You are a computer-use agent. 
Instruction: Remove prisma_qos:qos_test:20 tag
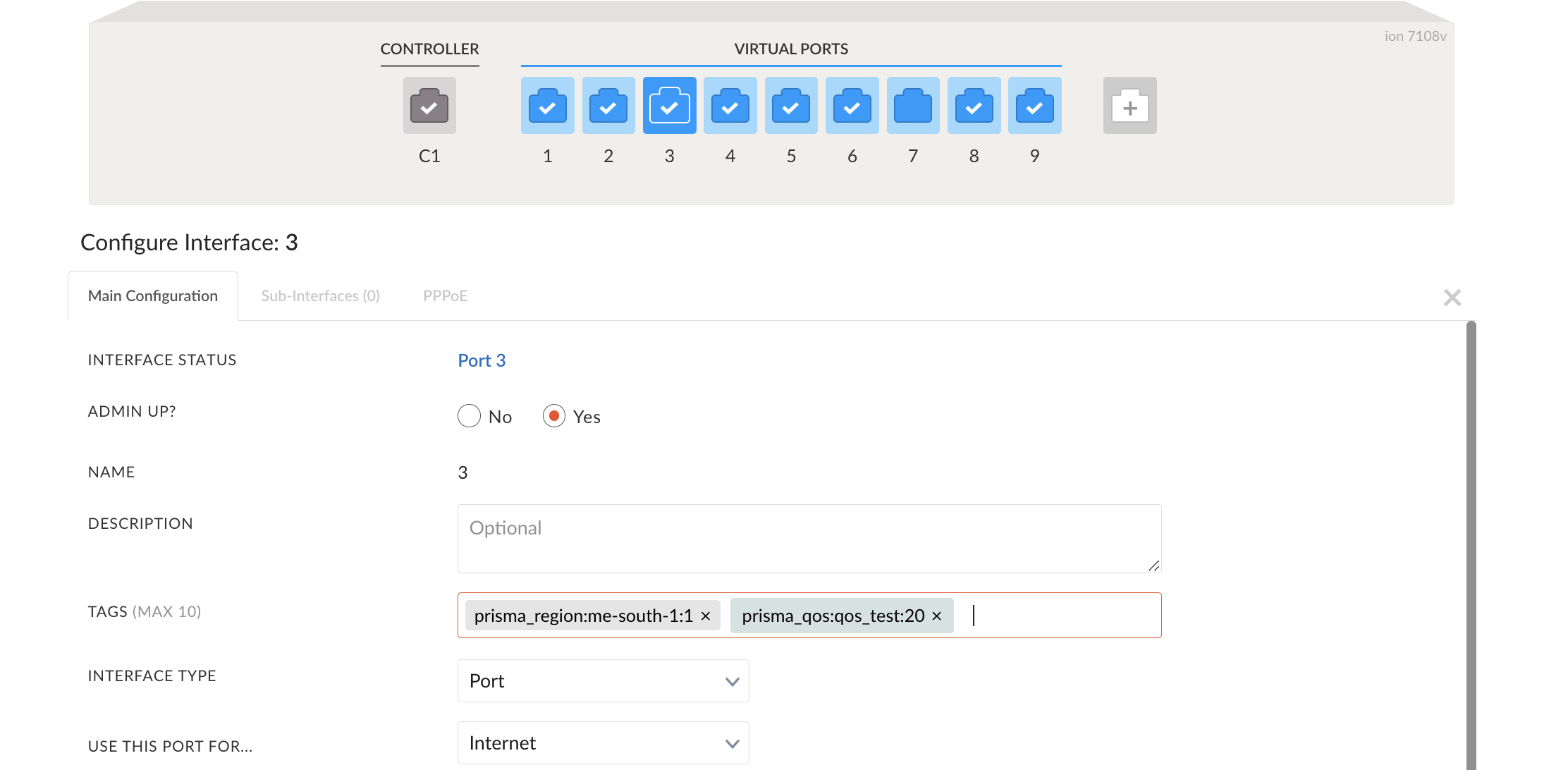[937, 616]
